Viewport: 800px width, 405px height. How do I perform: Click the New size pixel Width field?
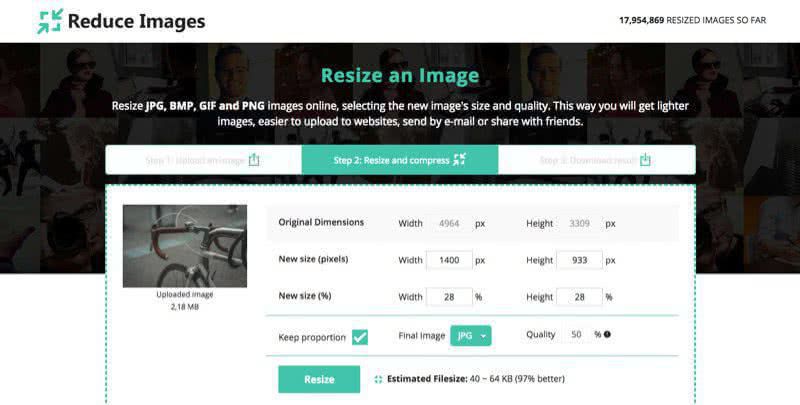pos(449,260)
